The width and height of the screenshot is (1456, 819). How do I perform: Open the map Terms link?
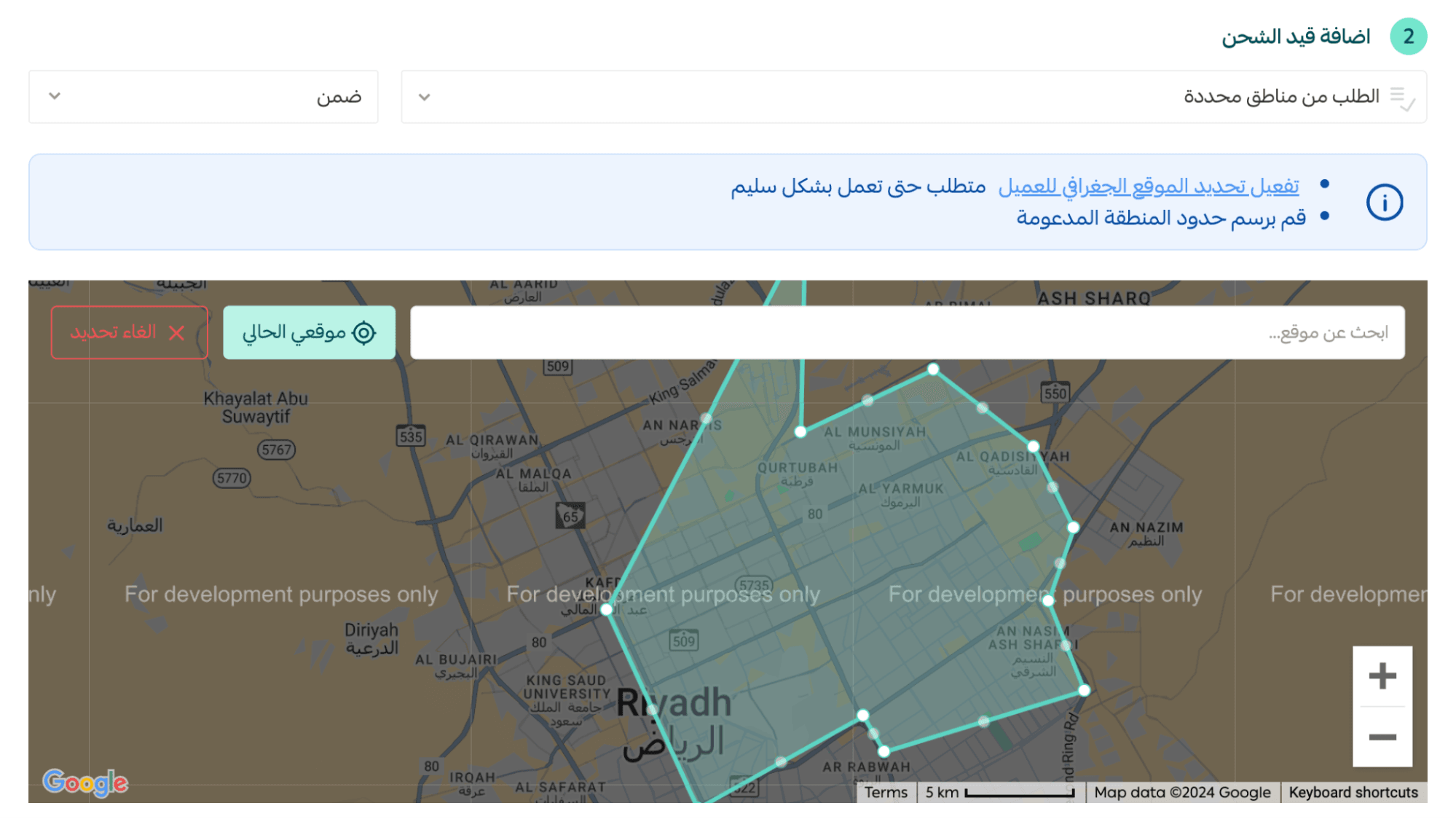(x=886, y=792)
